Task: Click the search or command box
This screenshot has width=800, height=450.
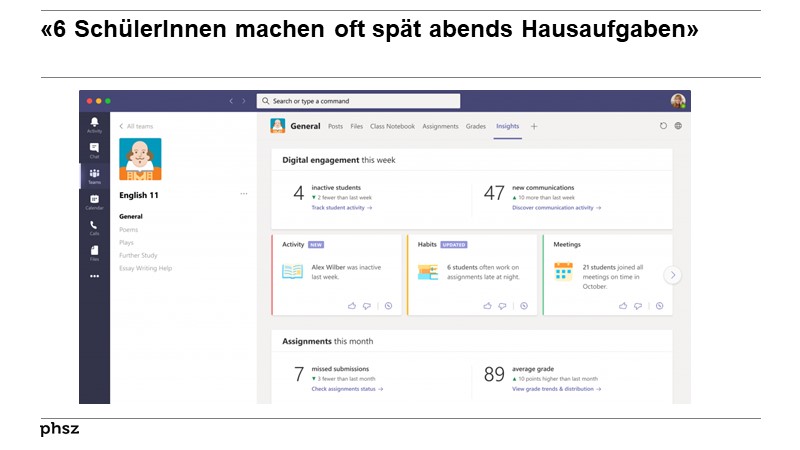Action: point(358,101)
